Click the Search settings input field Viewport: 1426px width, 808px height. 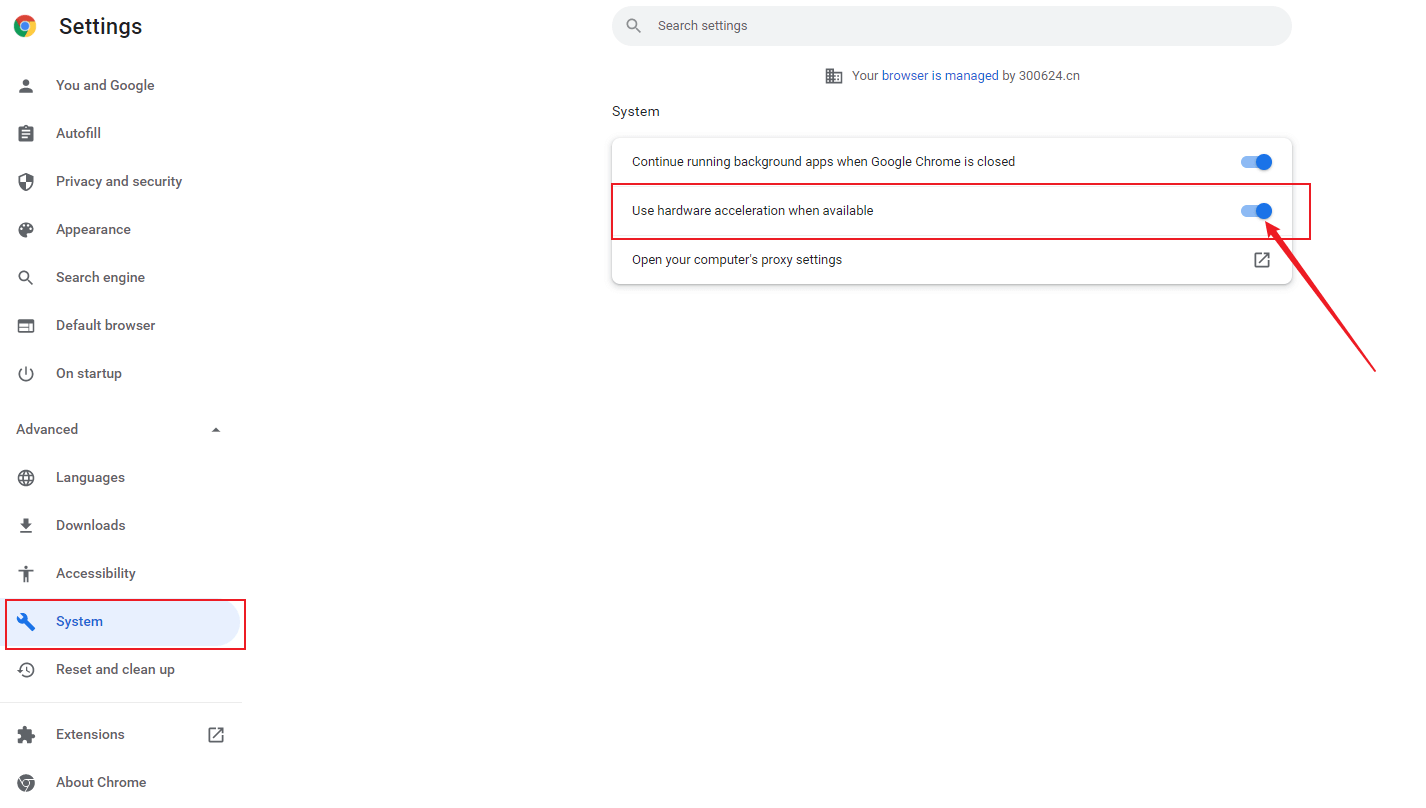pyautogui.click(x=950, y=26)
